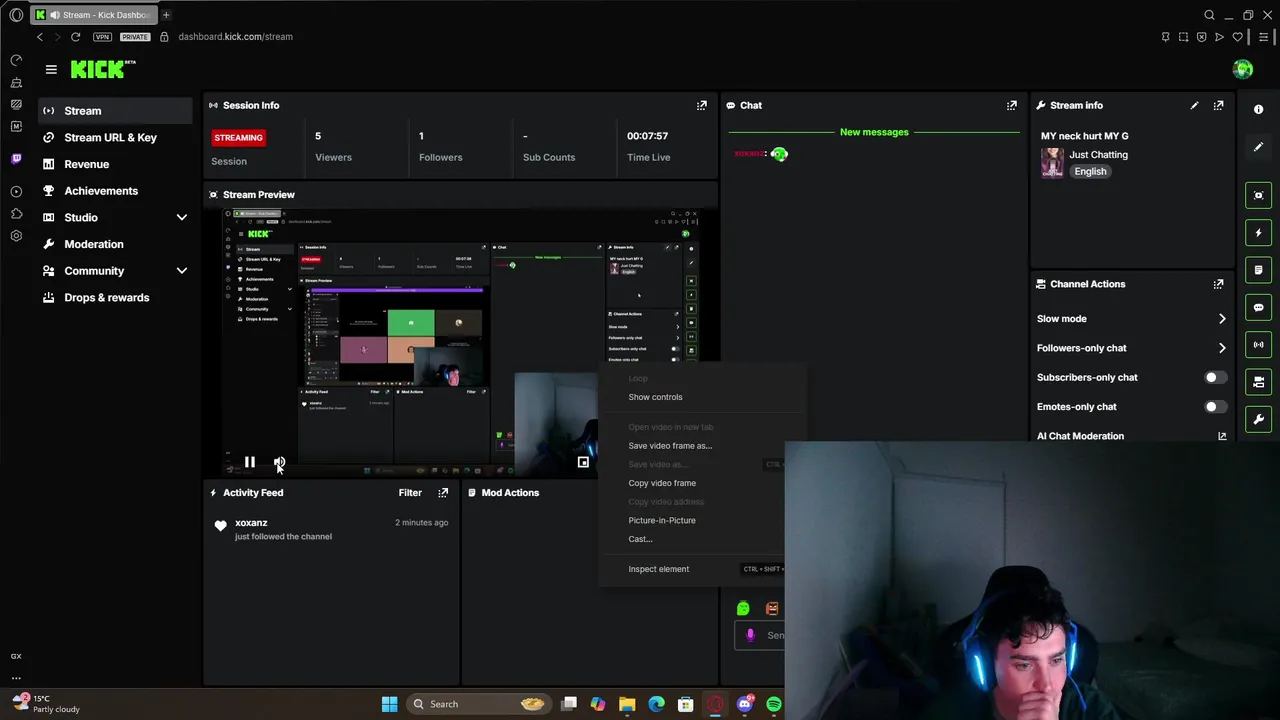Open the Slow mode options arrow
The height and width of the screenshot is (720, 1280).
1222,319
